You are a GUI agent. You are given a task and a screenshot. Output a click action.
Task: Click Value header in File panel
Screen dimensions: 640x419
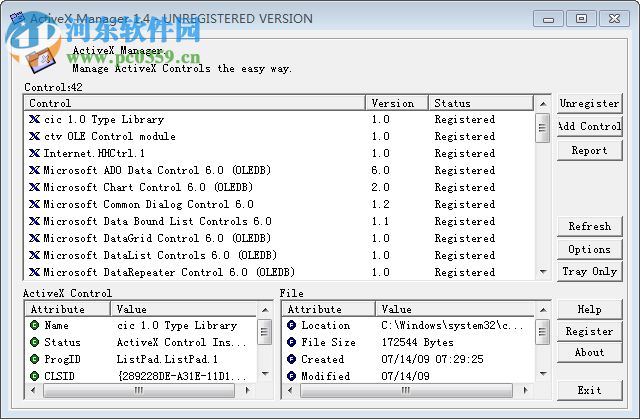point(455,309)
